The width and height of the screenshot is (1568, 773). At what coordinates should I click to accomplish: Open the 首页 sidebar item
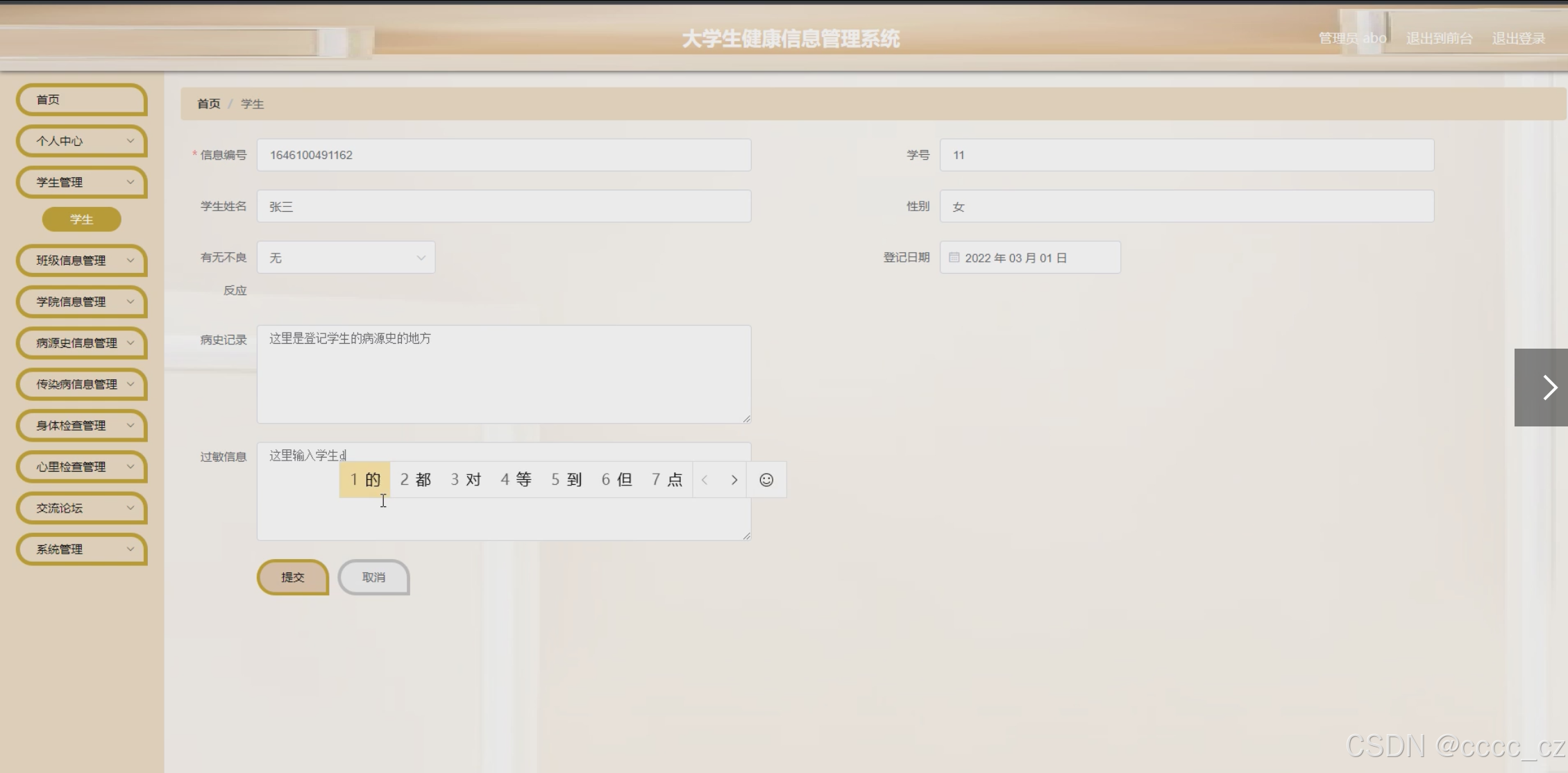pyautogui.click(x=82, y=100)
